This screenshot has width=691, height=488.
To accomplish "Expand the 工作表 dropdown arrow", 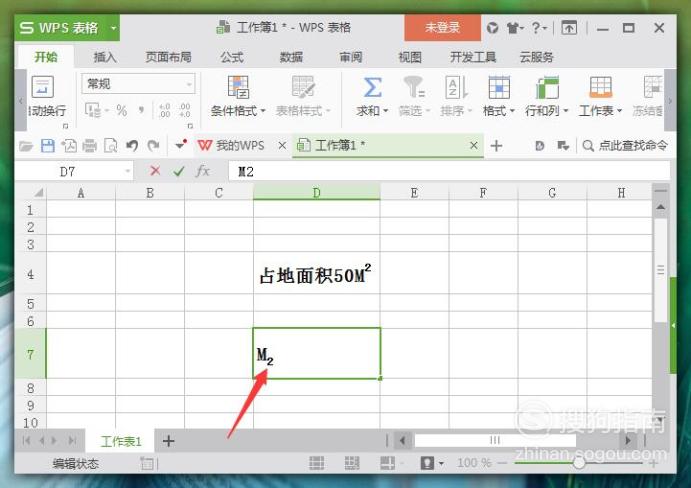I will coord(619,111).
